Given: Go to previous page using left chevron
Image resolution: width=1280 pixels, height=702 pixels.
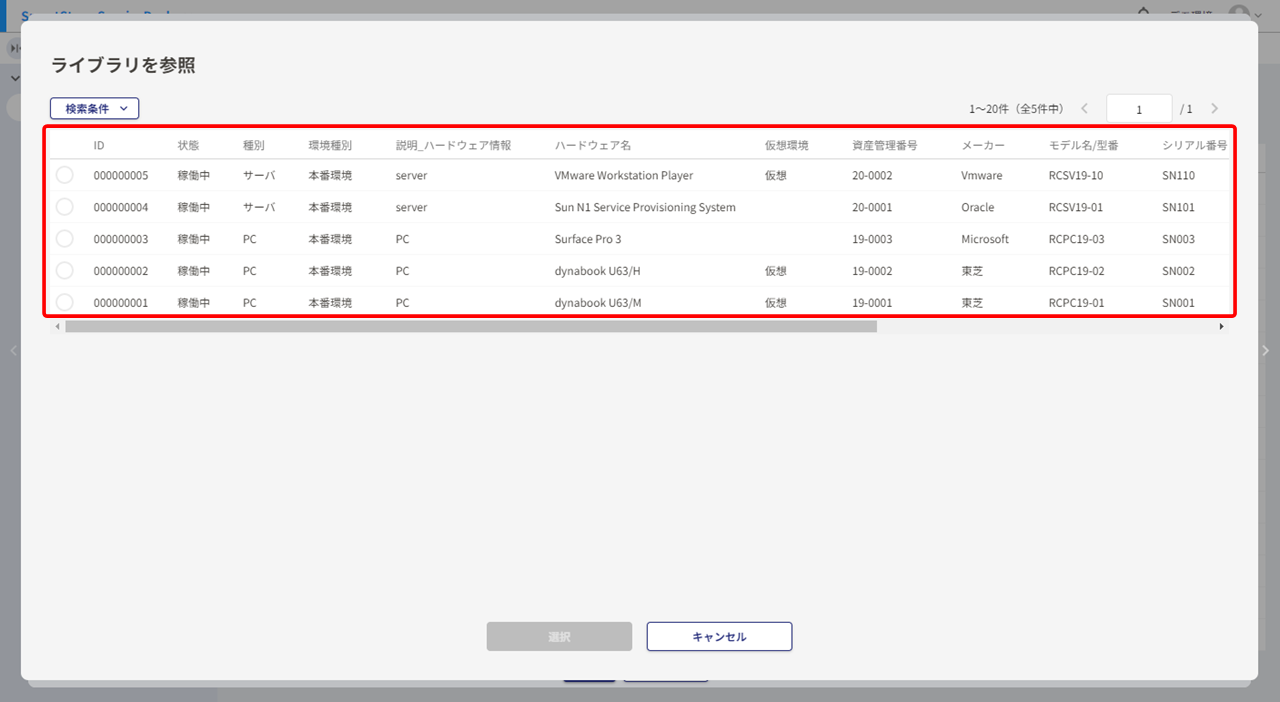Looking at the screenshot, I should (1085, 109).
